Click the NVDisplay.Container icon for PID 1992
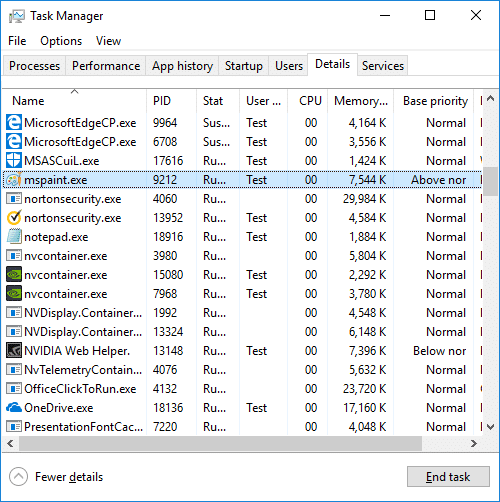 14,313
